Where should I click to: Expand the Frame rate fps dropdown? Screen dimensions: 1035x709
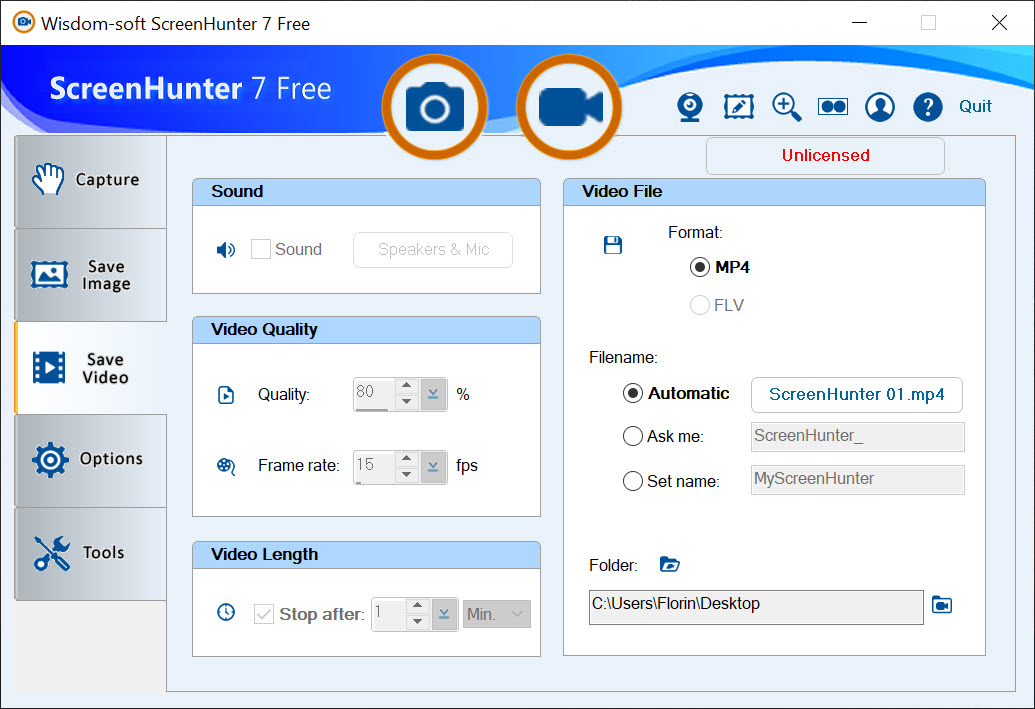[x=433, y=465]
